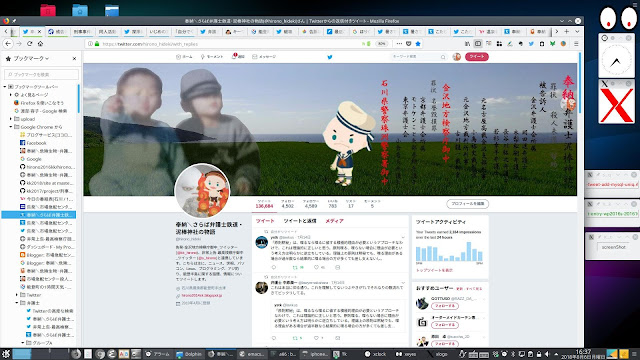Image resolution: width=640 pixels, height=360 pixels.
Task: Click the 80% zoom level indicator
Action: (x=382, y=44)
